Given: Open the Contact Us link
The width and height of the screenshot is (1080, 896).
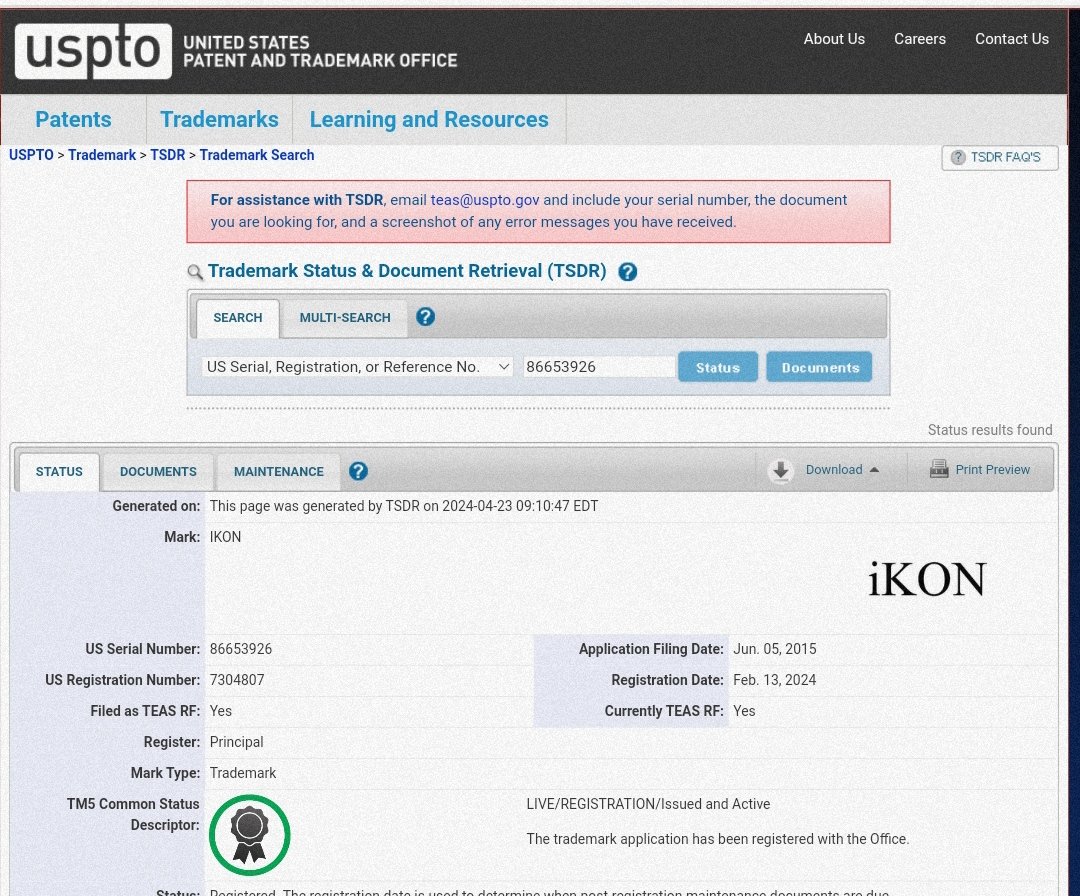Looking at the screenshot, I should [1012, 39].
